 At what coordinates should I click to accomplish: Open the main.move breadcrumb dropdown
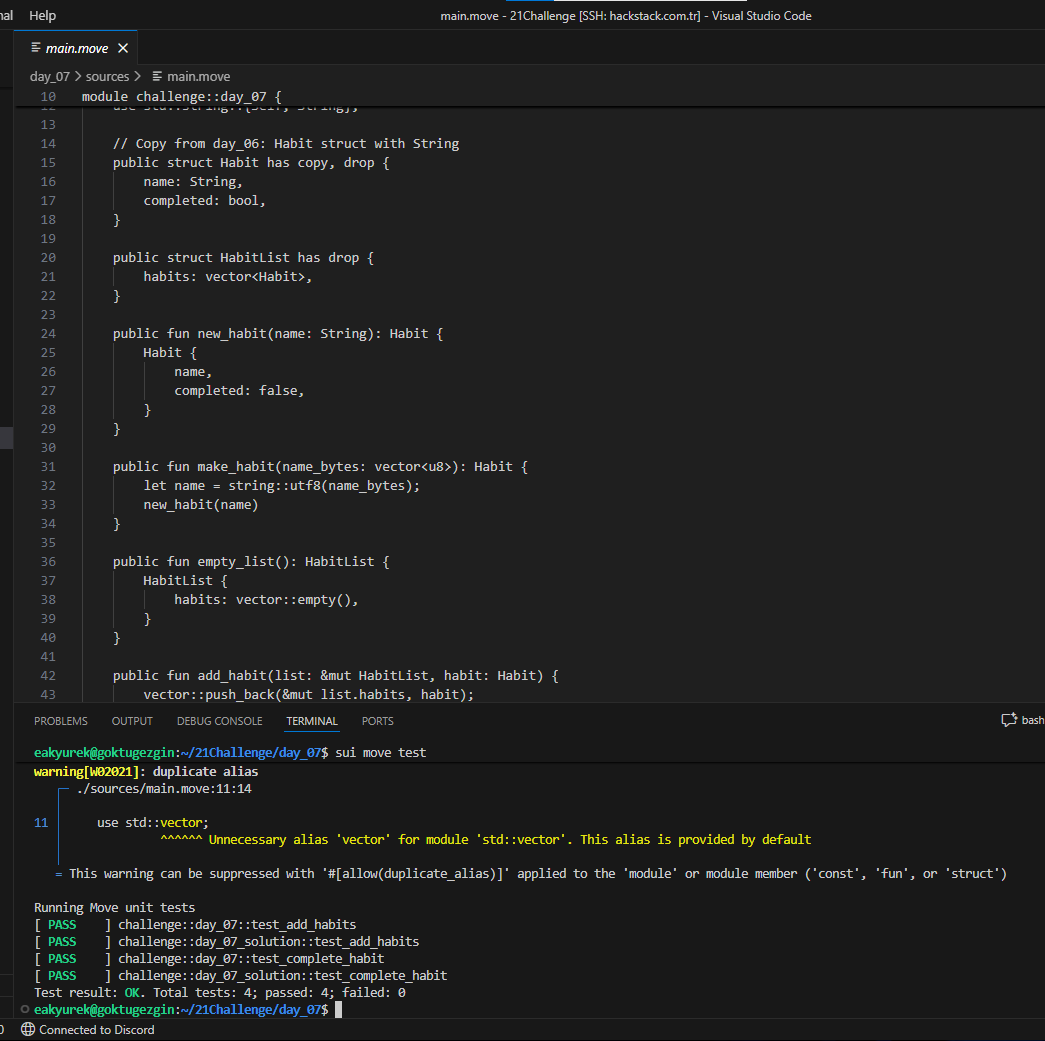point(198,77)
